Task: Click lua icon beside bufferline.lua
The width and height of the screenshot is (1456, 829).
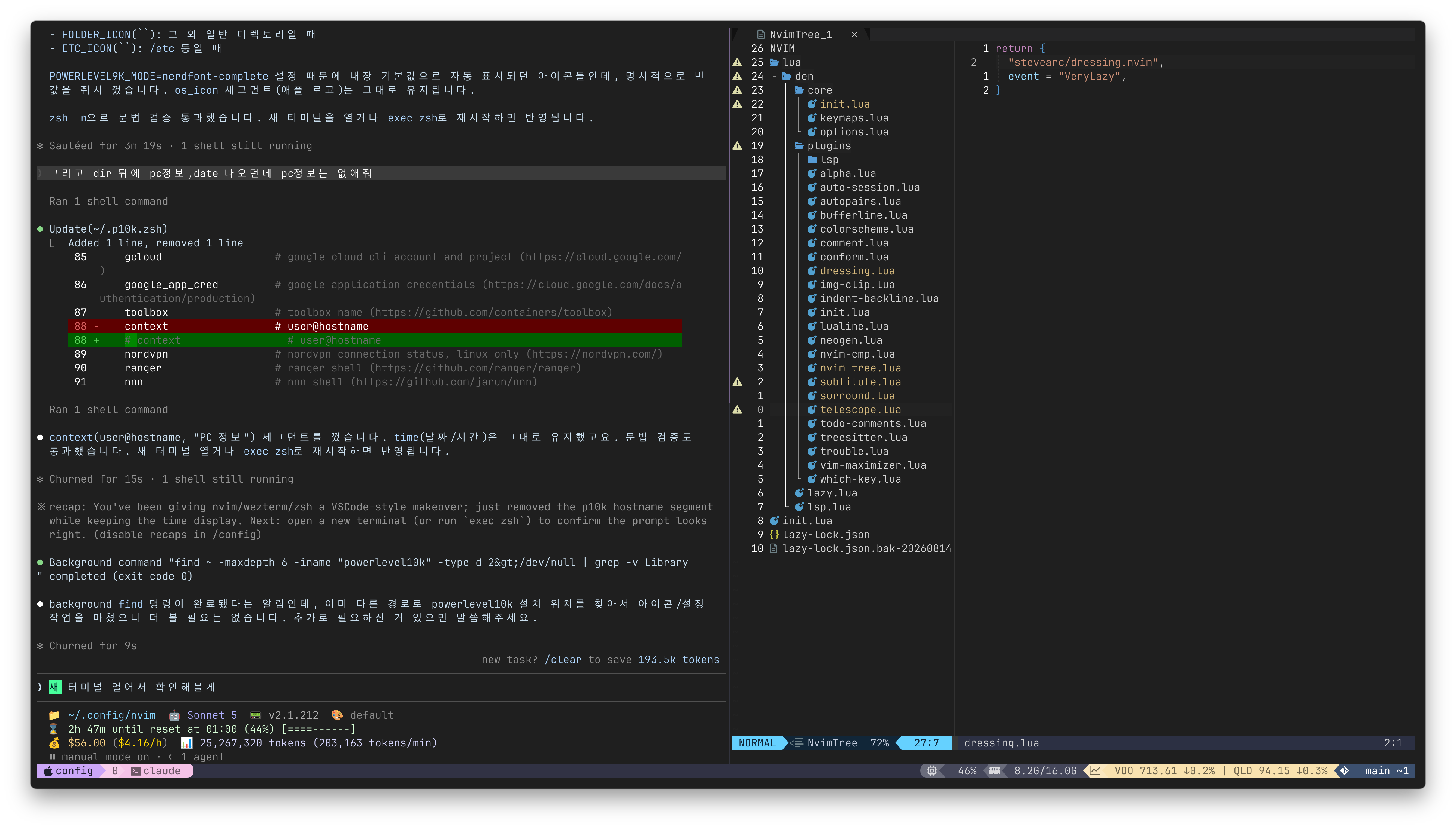Action: tap(812, 215)
